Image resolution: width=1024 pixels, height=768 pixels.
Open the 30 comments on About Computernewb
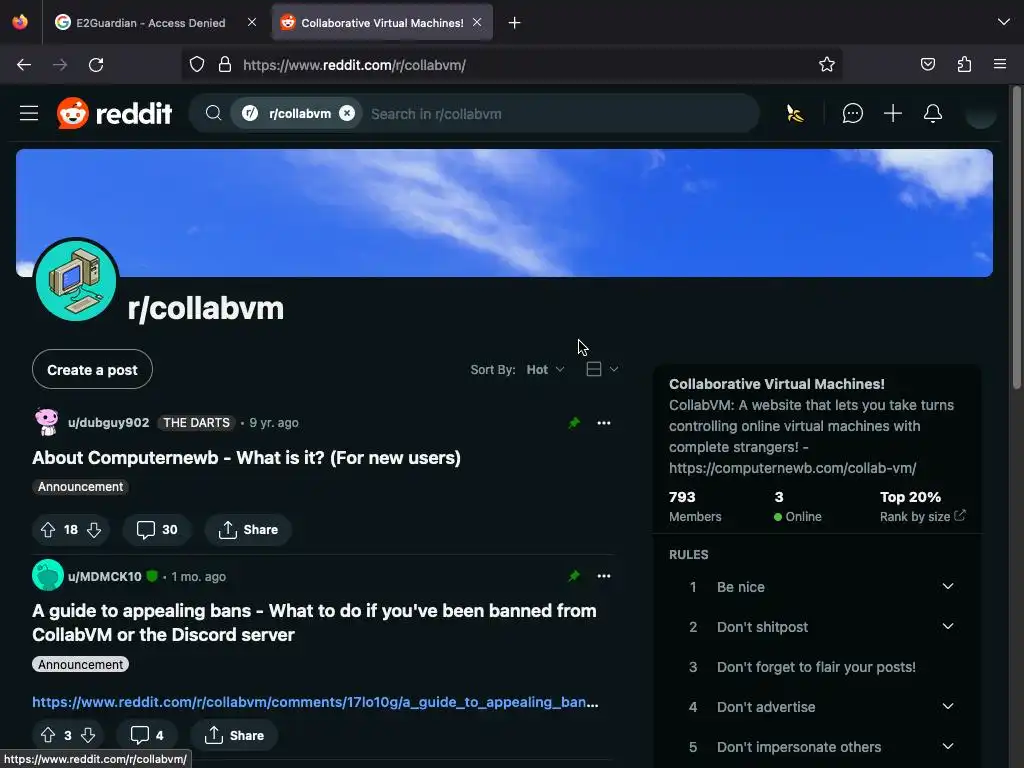[x=157, y=530]
